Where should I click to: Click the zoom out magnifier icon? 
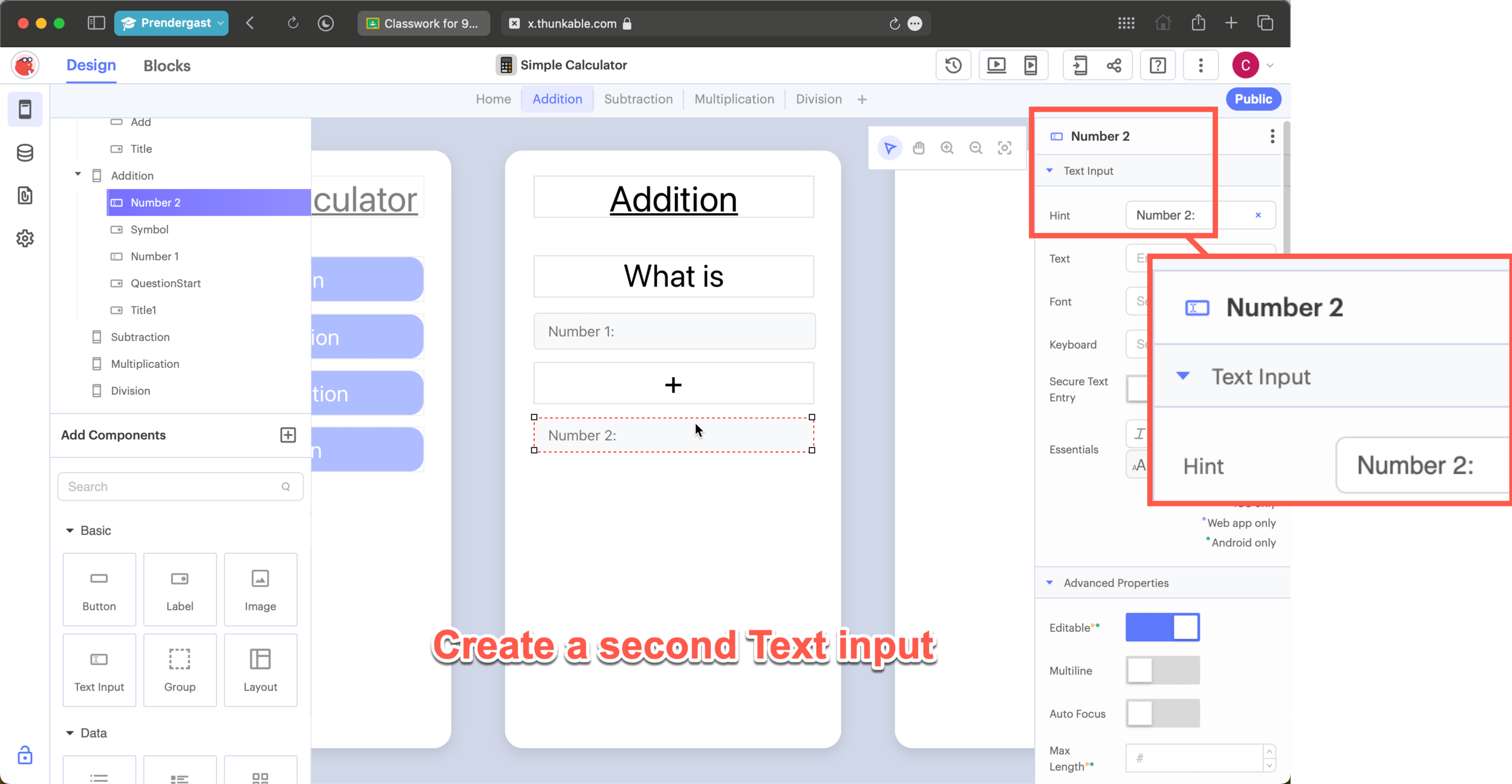click(x=975, y=148)
